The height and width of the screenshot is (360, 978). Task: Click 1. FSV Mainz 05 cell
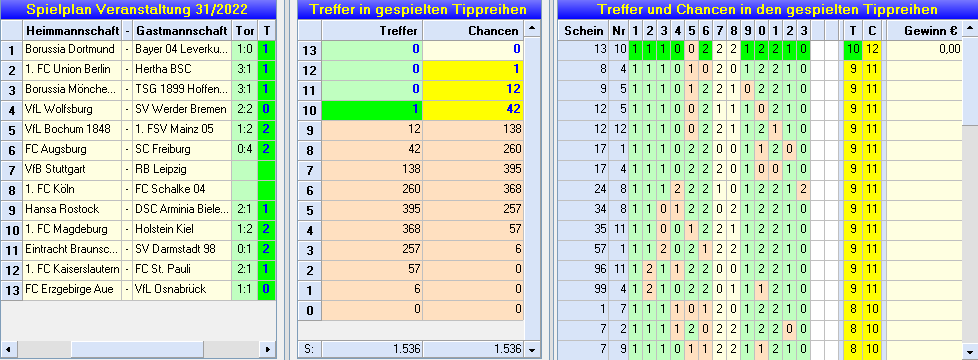182,130
